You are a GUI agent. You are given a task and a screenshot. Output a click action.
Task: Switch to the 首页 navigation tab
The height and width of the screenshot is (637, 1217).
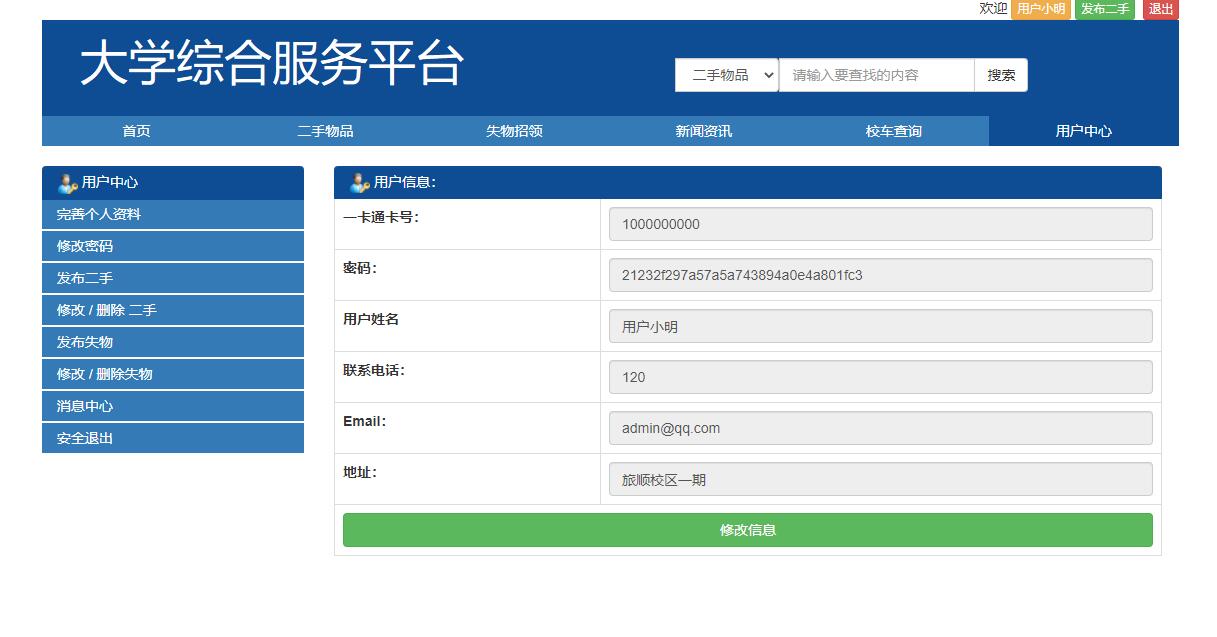coord(134,130)
